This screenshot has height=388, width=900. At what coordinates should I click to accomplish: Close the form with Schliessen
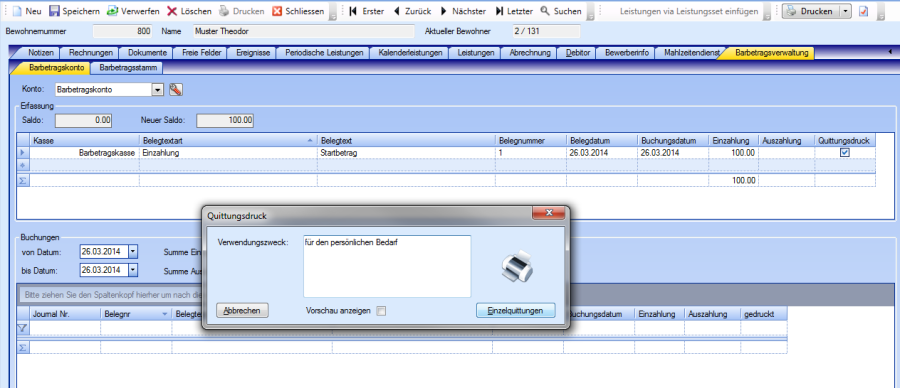298,11
